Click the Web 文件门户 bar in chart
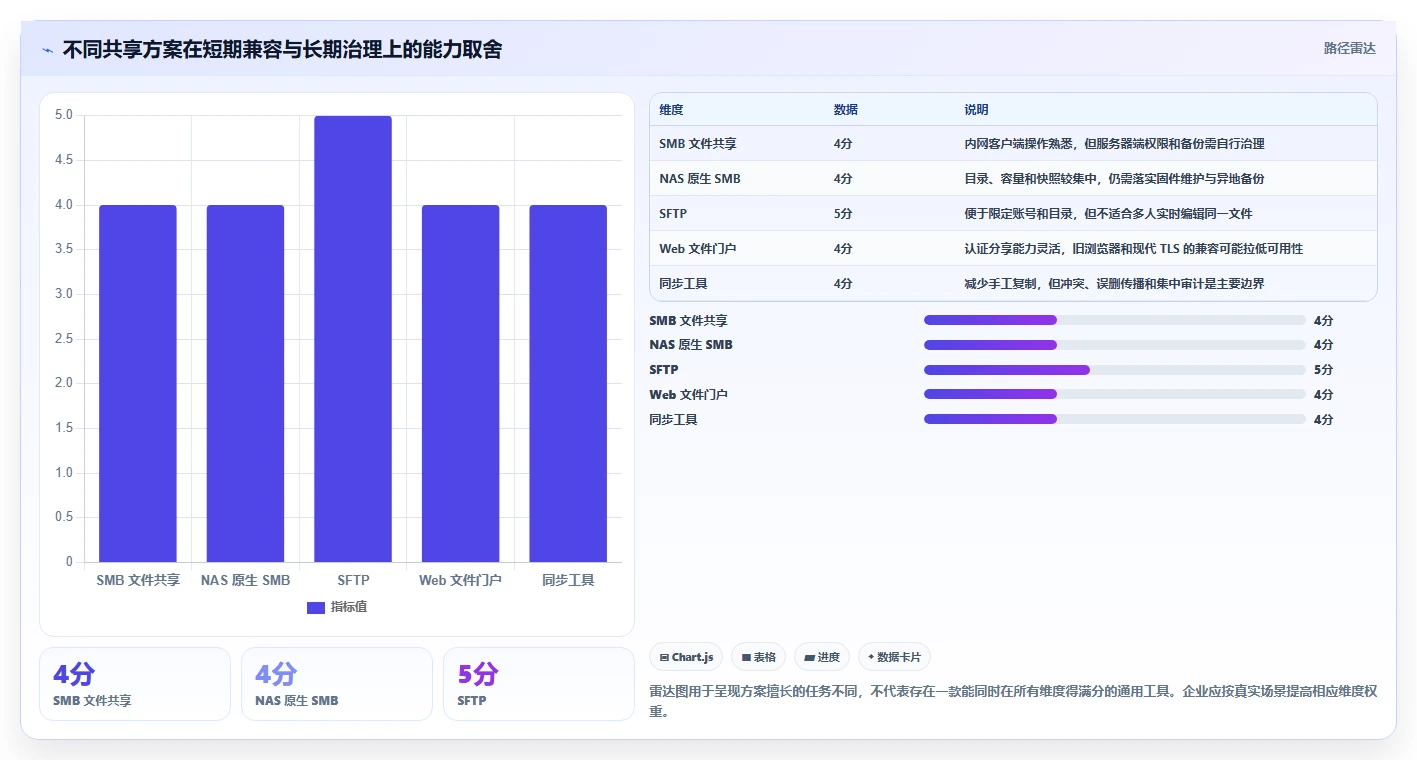The image size is (1417, 760). tap(460, 383)
